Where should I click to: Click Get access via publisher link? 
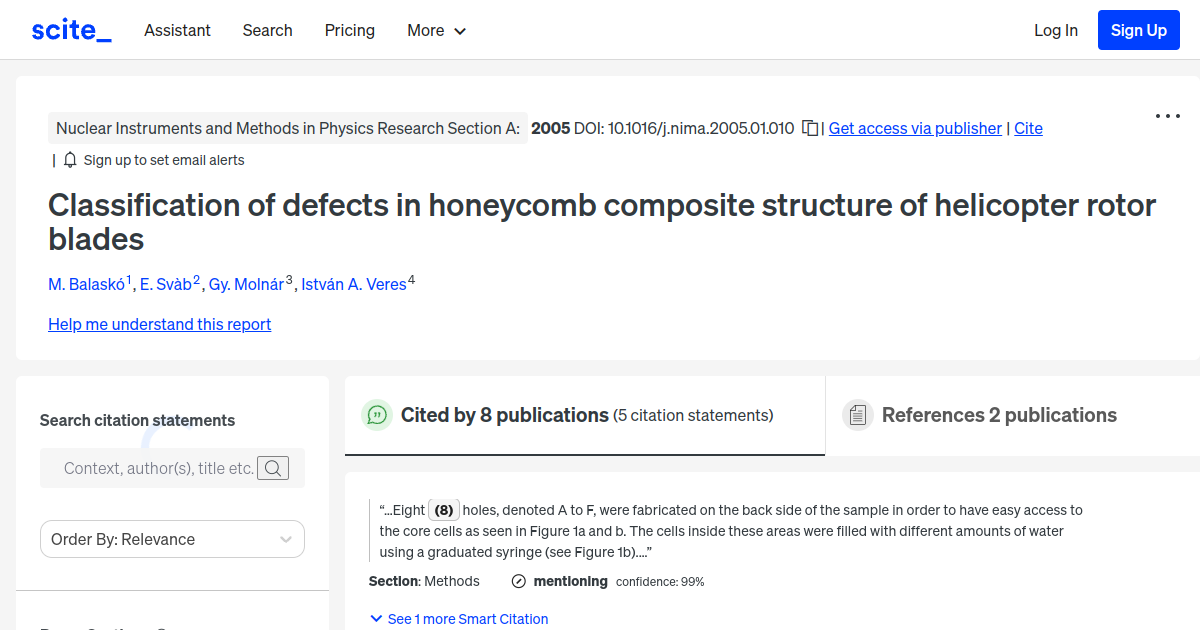click(x=914, y=128)
